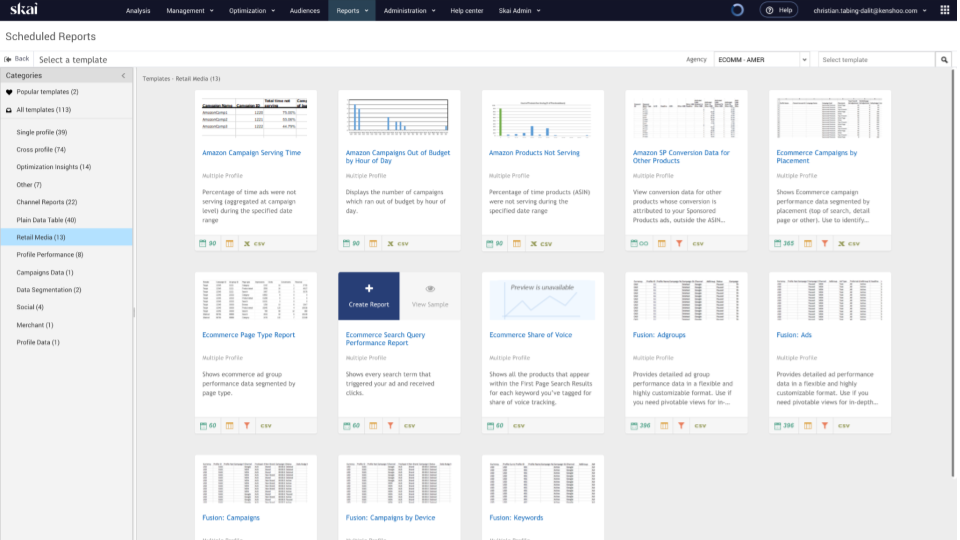Open Amazon Products Not Serving template link

pyautogui.click(x=534, y=152)
